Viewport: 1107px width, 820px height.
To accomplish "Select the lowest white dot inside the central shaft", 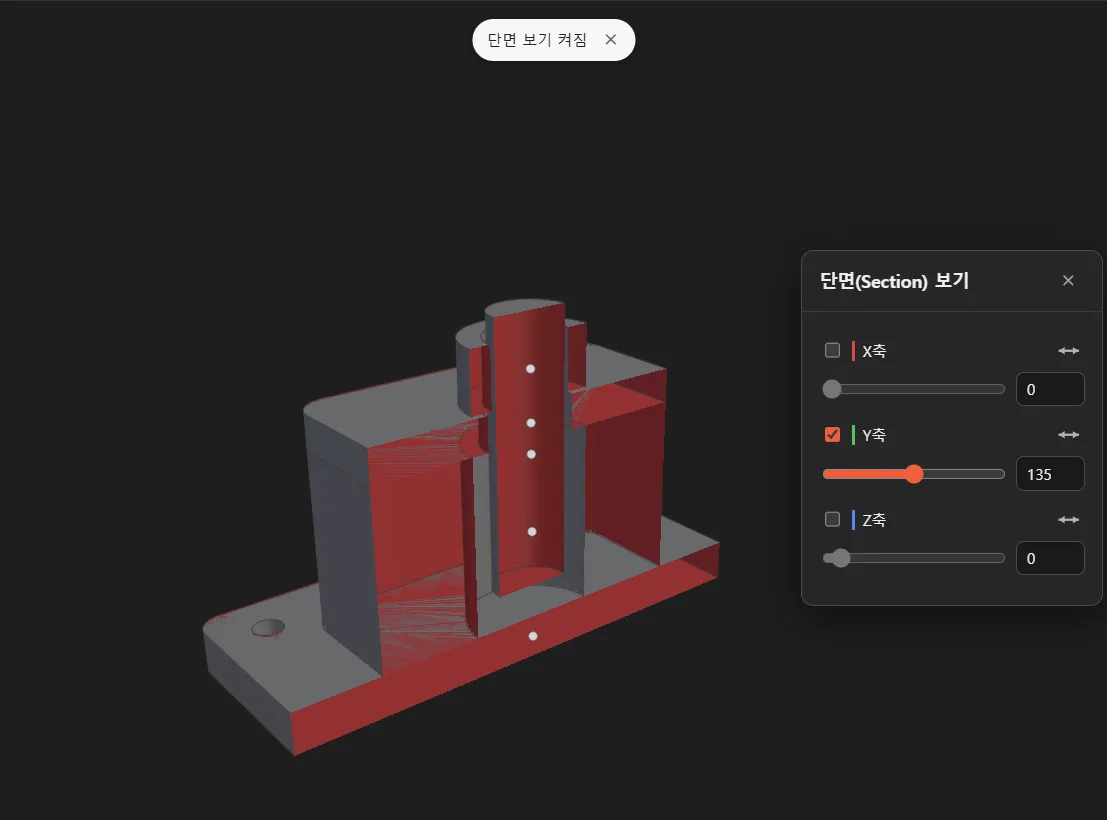I will 532,532.
